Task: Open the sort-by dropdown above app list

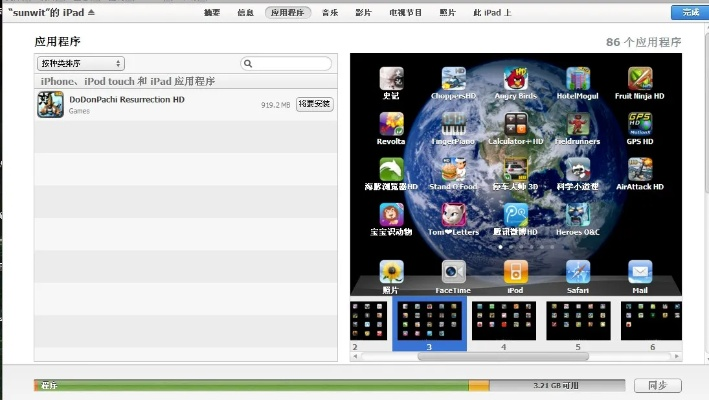Action: click(81, 63)
